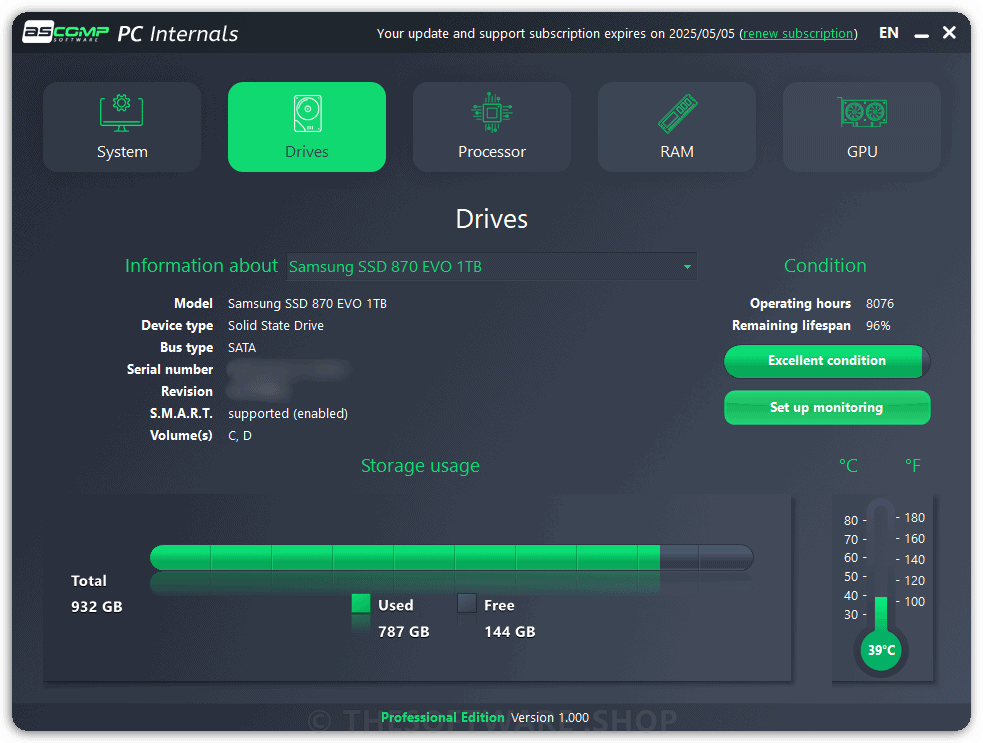Click the Model value Samsung SSD 870 EVO 1TB

(307, 303)
